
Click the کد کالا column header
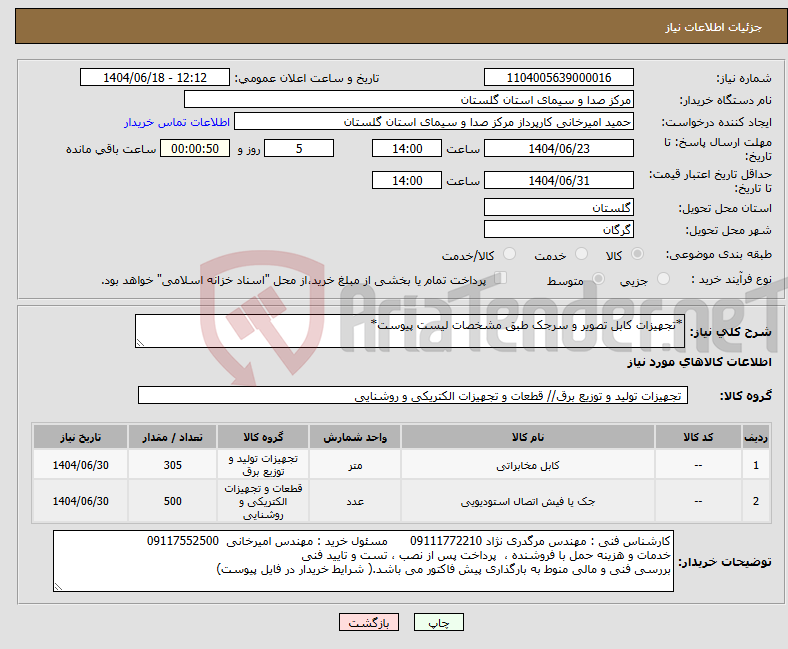click(699, 437)
